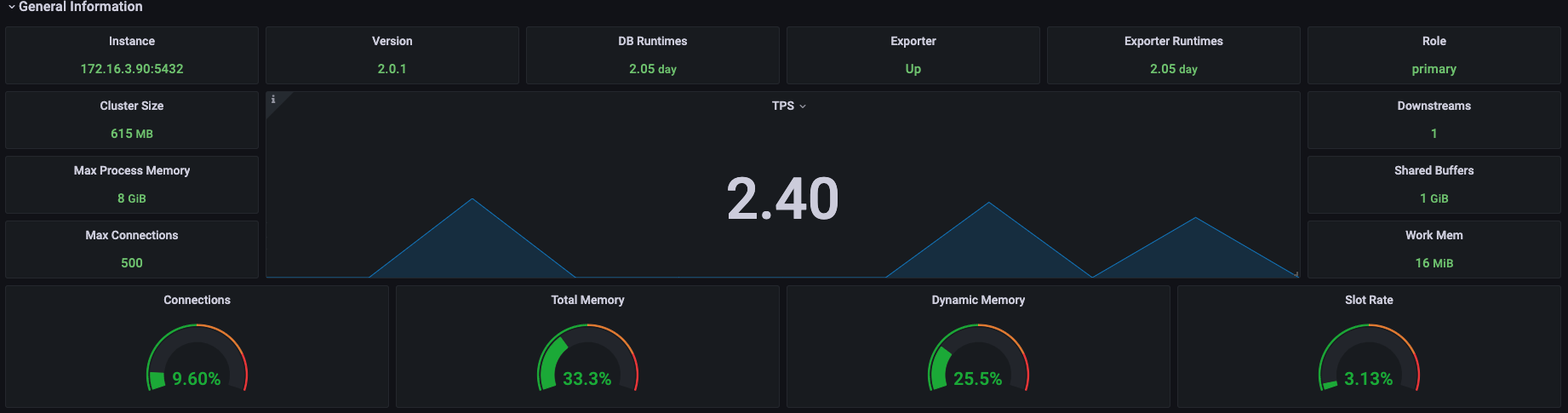Viewport: 1568px width, 413px height.
Task: Click the Dynamic Memory gauge showing 25.5%
Action: 978,358
